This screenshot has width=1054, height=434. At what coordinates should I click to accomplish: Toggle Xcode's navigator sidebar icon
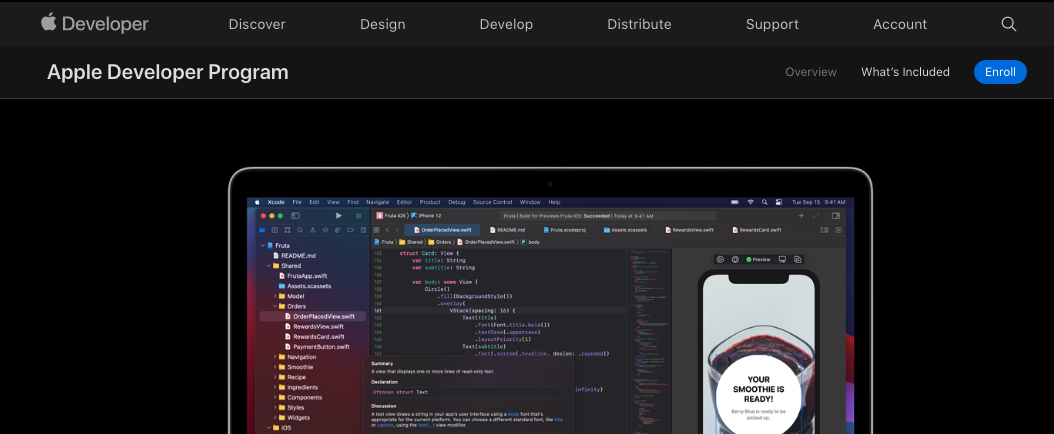295,216
